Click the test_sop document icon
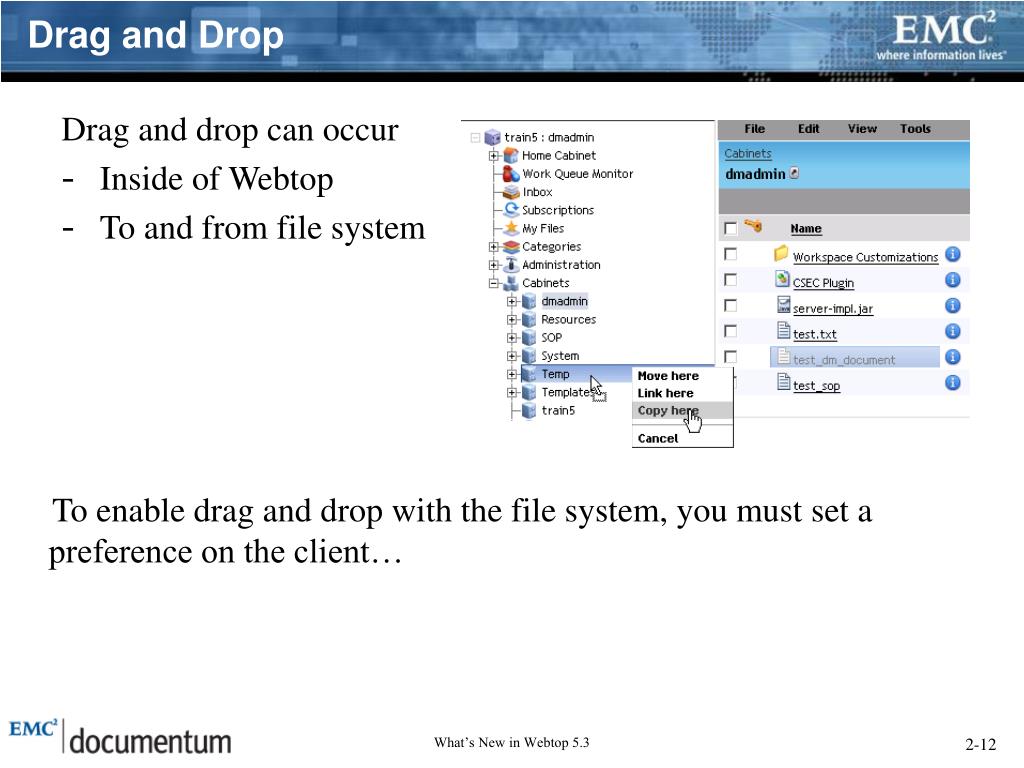The image size is (1024, 768). [784, 381]
